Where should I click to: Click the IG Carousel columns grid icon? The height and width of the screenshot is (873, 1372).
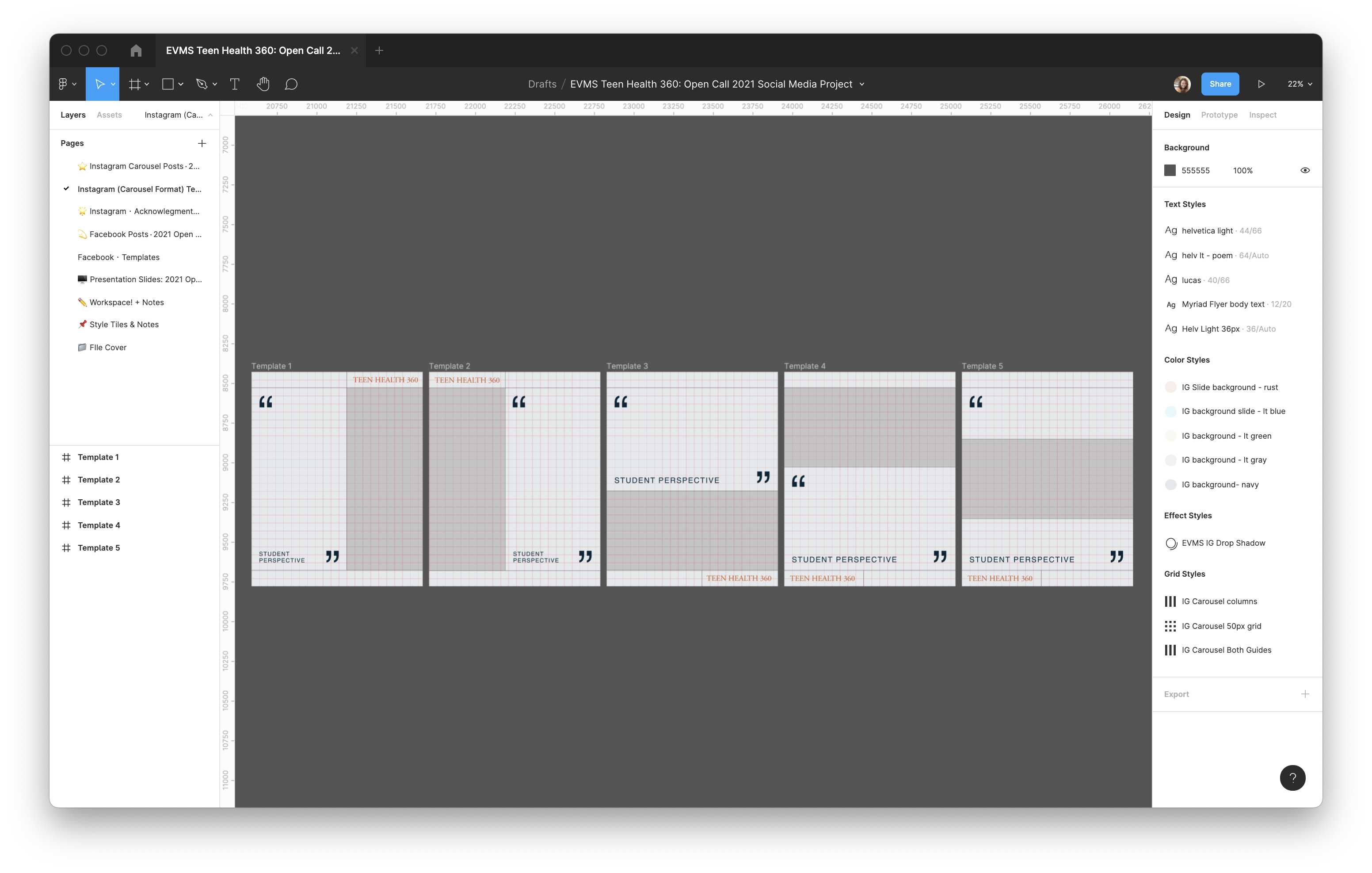[x=1170, y=601]
